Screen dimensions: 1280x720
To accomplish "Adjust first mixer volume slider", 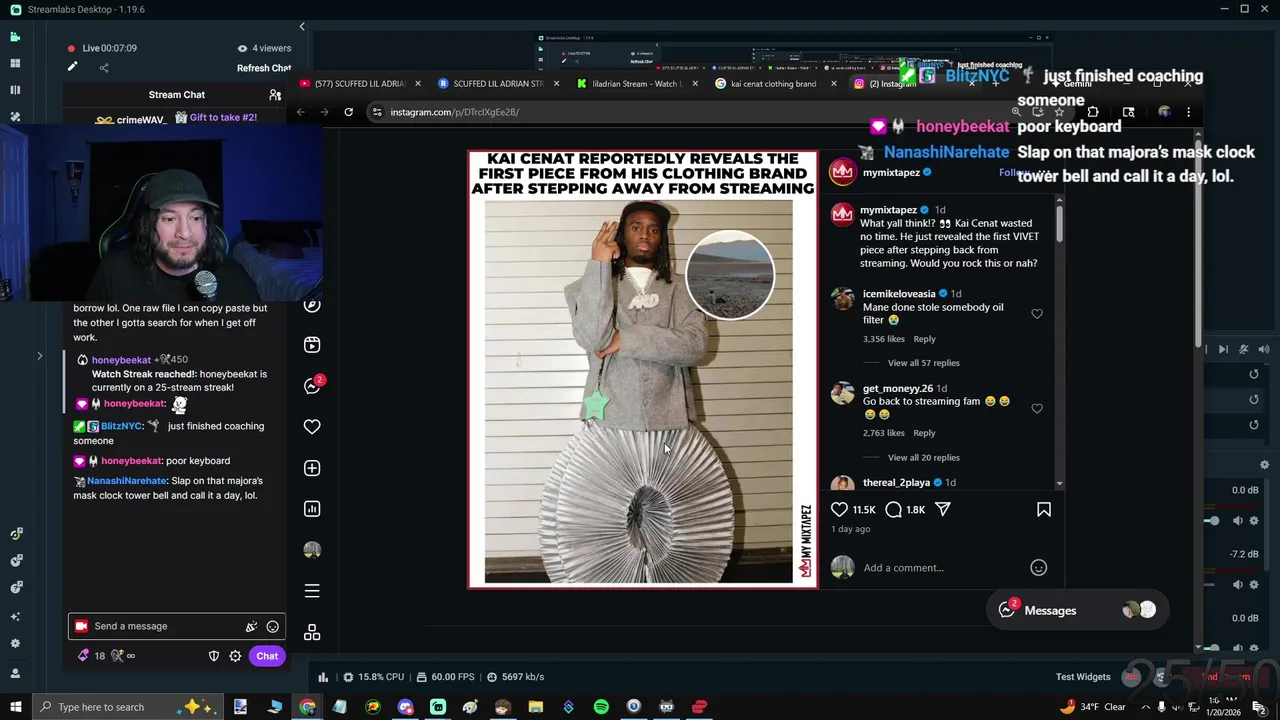I will tap(1214, 521).
